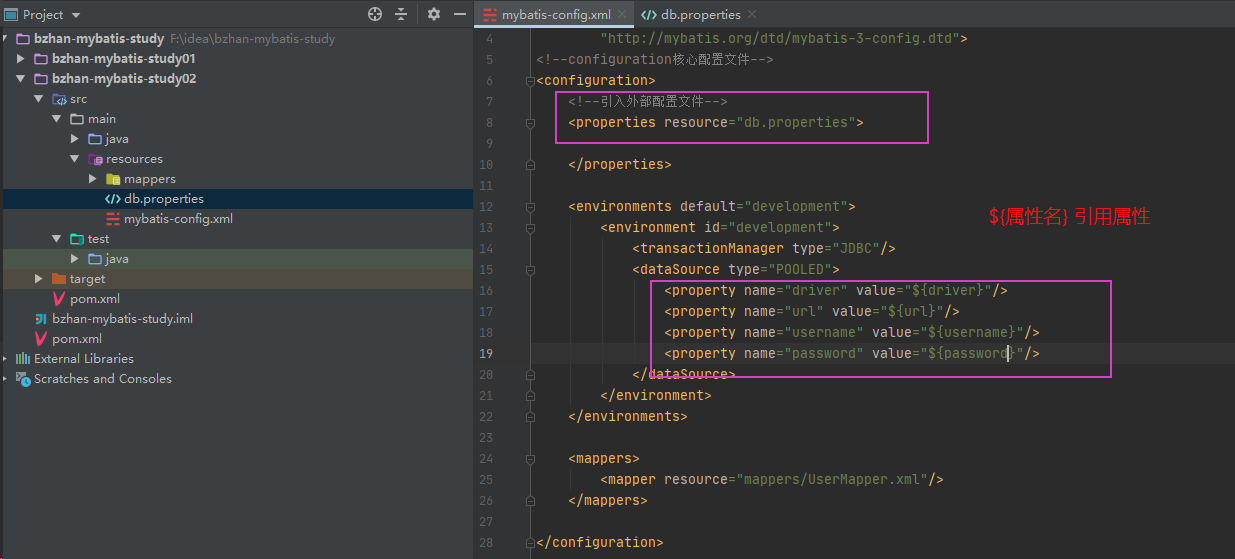The height and width of the screenshot is (559, 1235).
Task: Select bzhan-mybatis-study.iml file
Action: click(x=122, y=319)
